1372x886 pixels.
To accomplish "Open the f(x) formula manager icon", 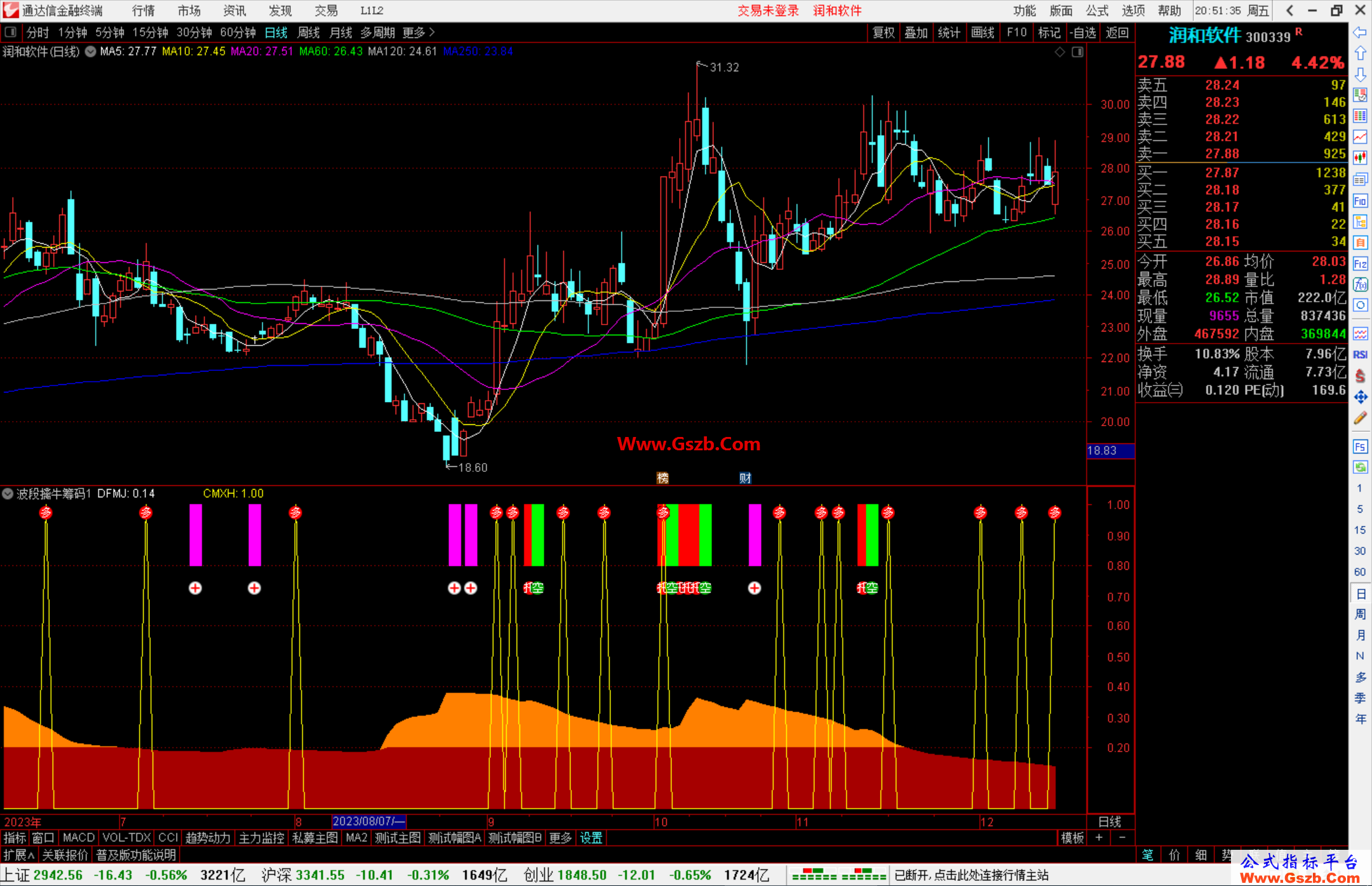I will pyautogui.click(x=1360, y=285).
